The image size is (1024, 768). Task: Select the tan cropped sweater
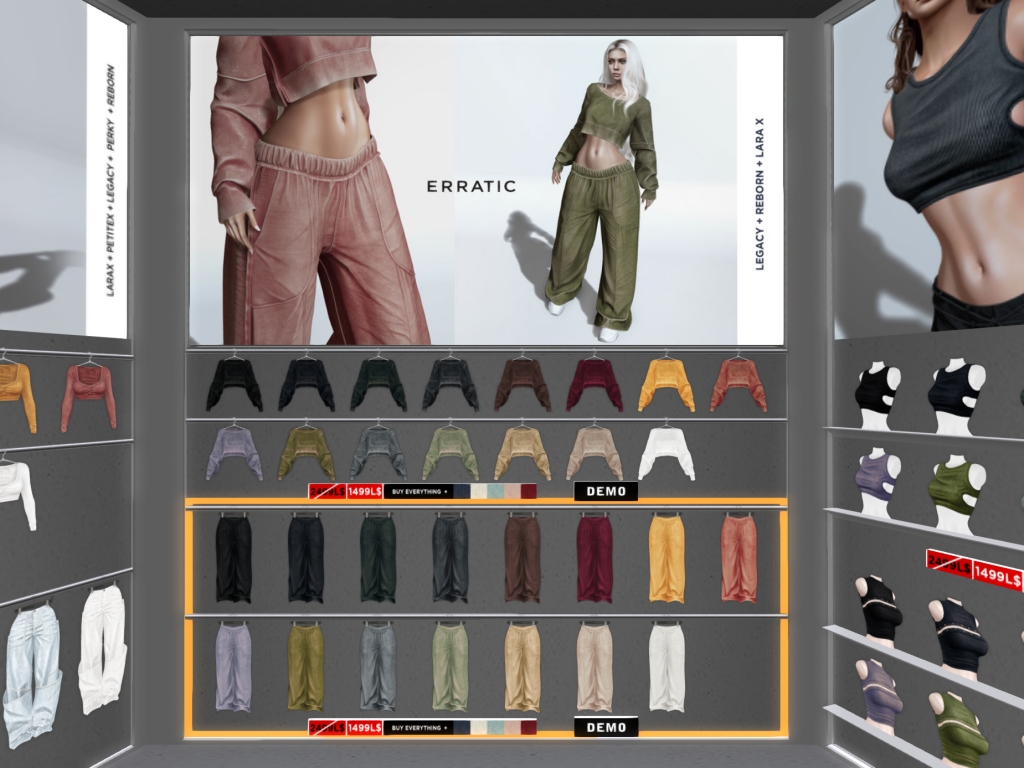(522, 453)
